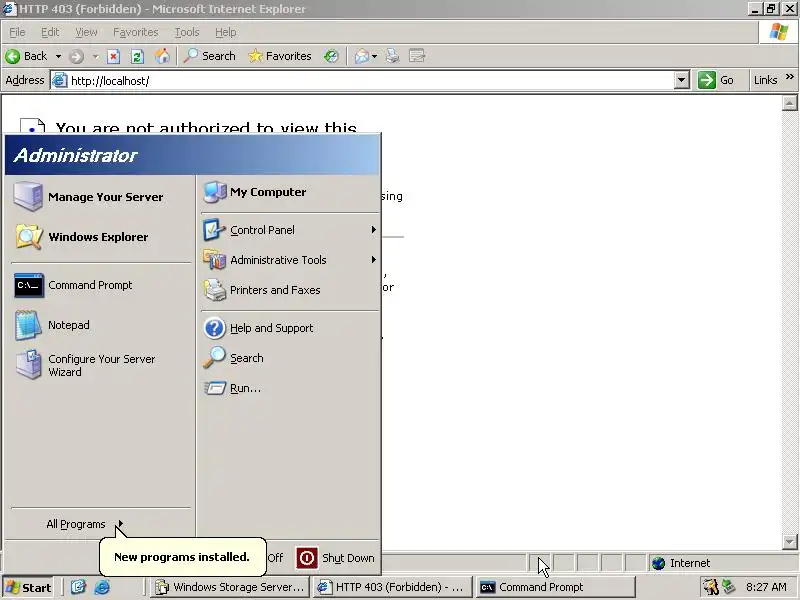Expand Control Panel submenu arrow
The width and height of the screenshot is (800, 600).
[373, 230]
